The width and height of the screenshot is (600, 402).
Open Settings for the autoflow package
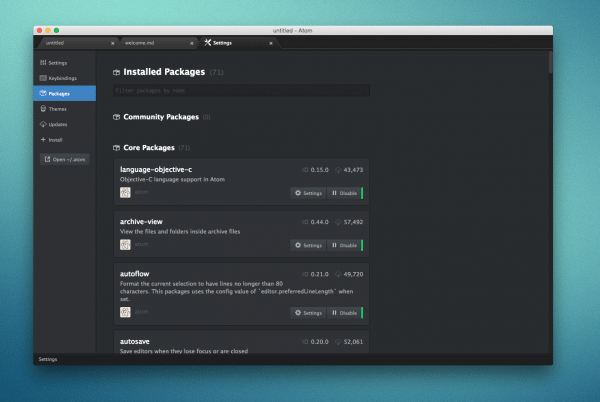[308, 312]
